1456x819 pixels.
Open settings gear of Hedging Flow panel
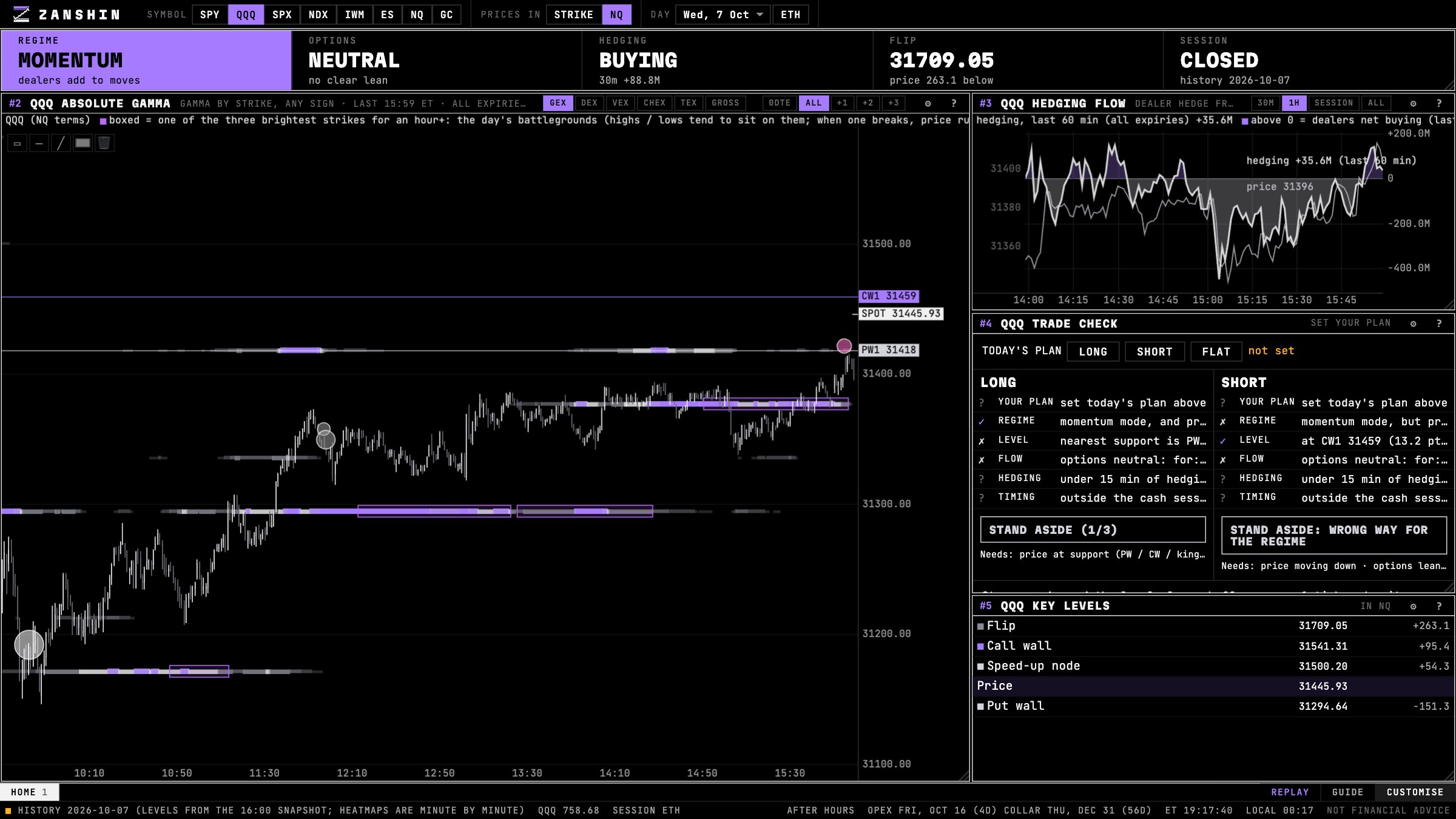1413,103
